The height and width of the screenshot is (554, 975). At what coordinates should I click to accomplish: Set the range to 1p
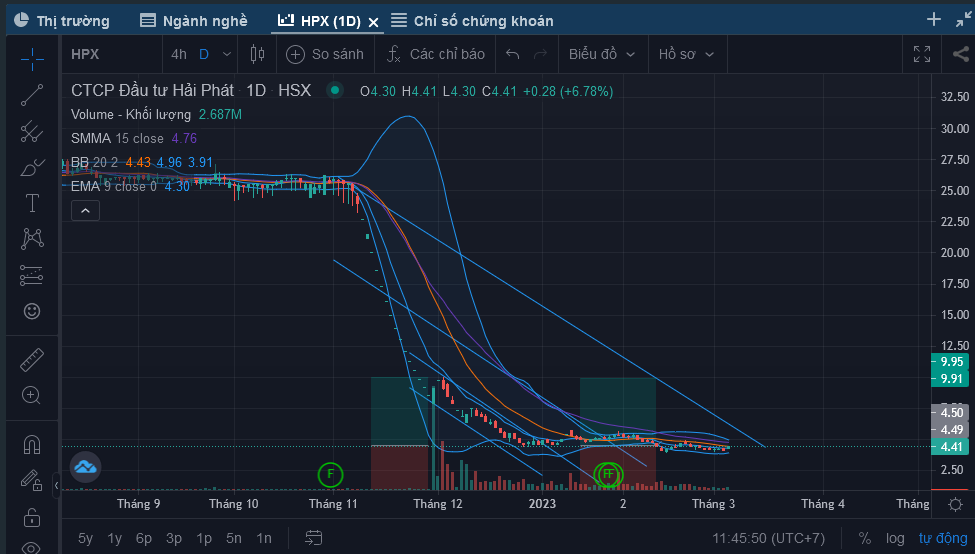pos(204,538)
